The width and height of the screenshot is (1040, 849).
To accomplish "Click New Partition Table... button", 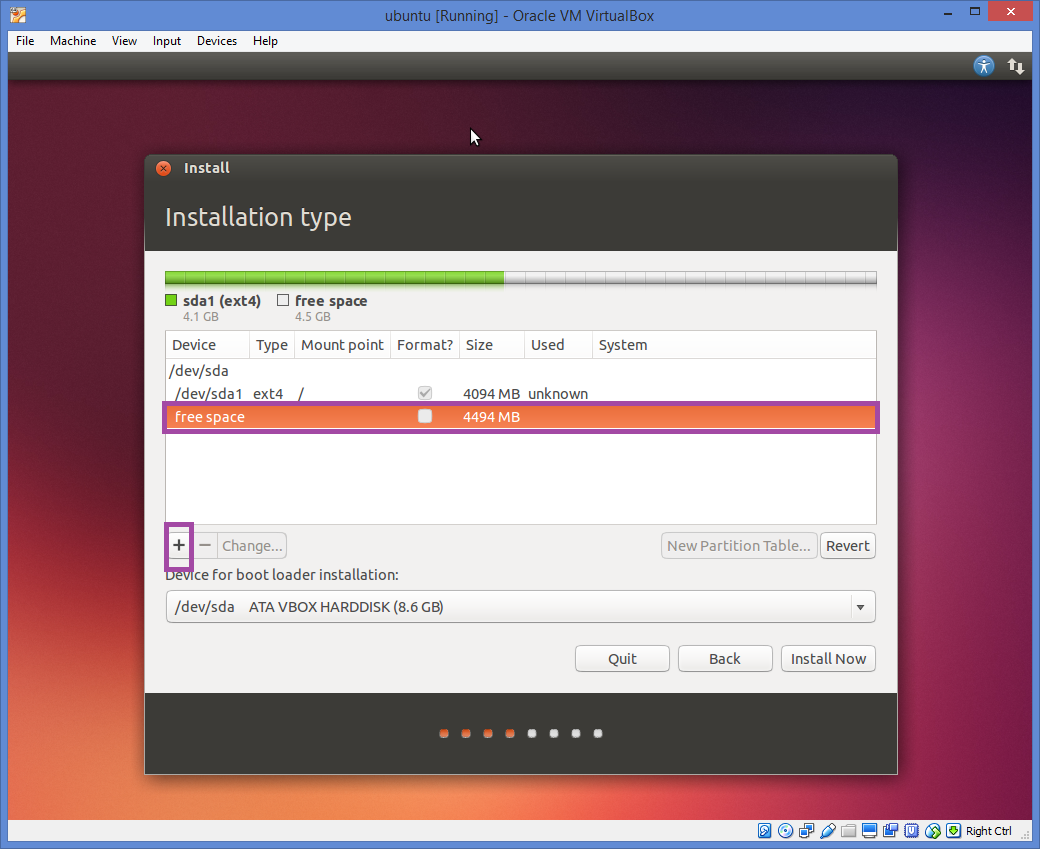I will point(739,545).
